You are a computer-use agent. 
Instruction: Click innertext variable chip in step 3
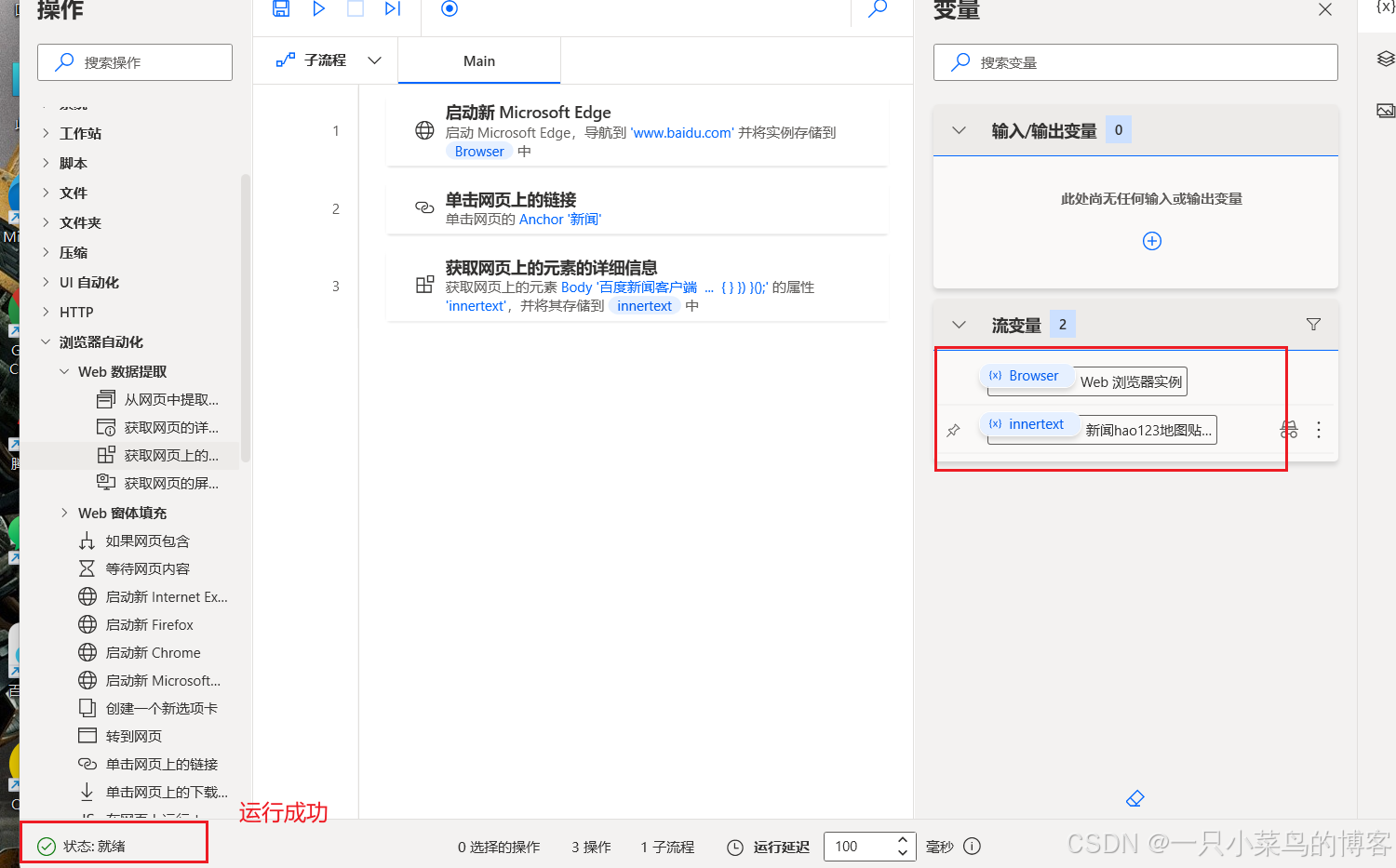644,306
